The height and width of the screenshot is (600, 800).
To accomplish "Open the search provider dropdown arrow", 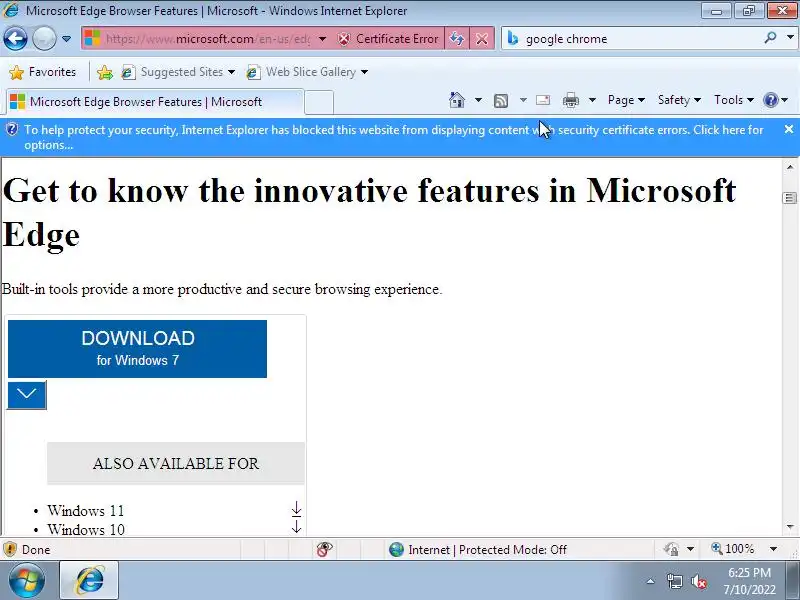I will (x=790, y=37).
